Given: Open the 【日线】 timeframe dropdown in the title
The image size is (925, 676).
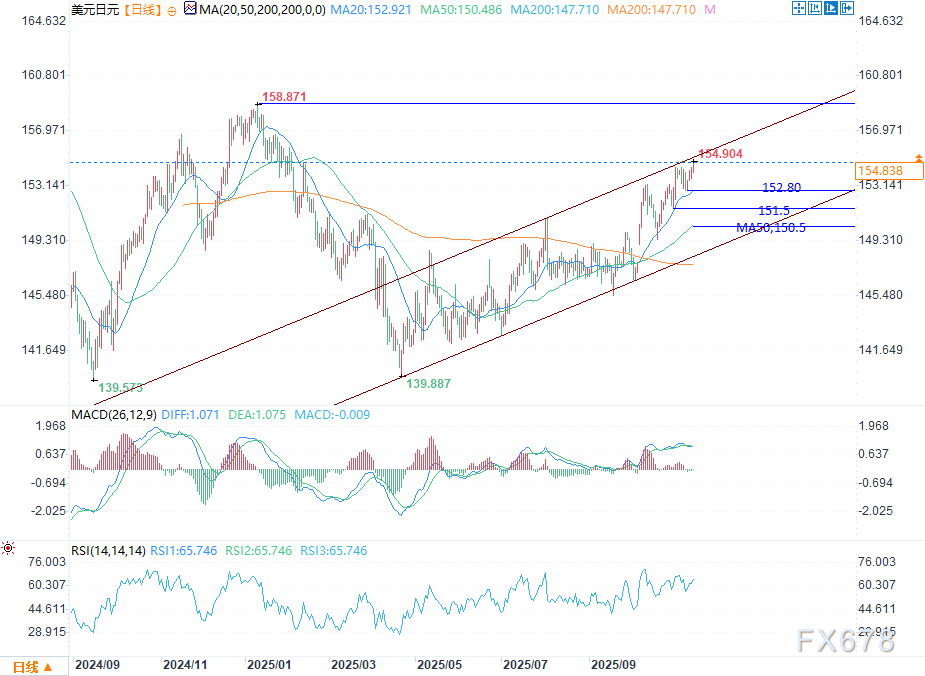Looking at the screenshot, I should pos(141,9).
